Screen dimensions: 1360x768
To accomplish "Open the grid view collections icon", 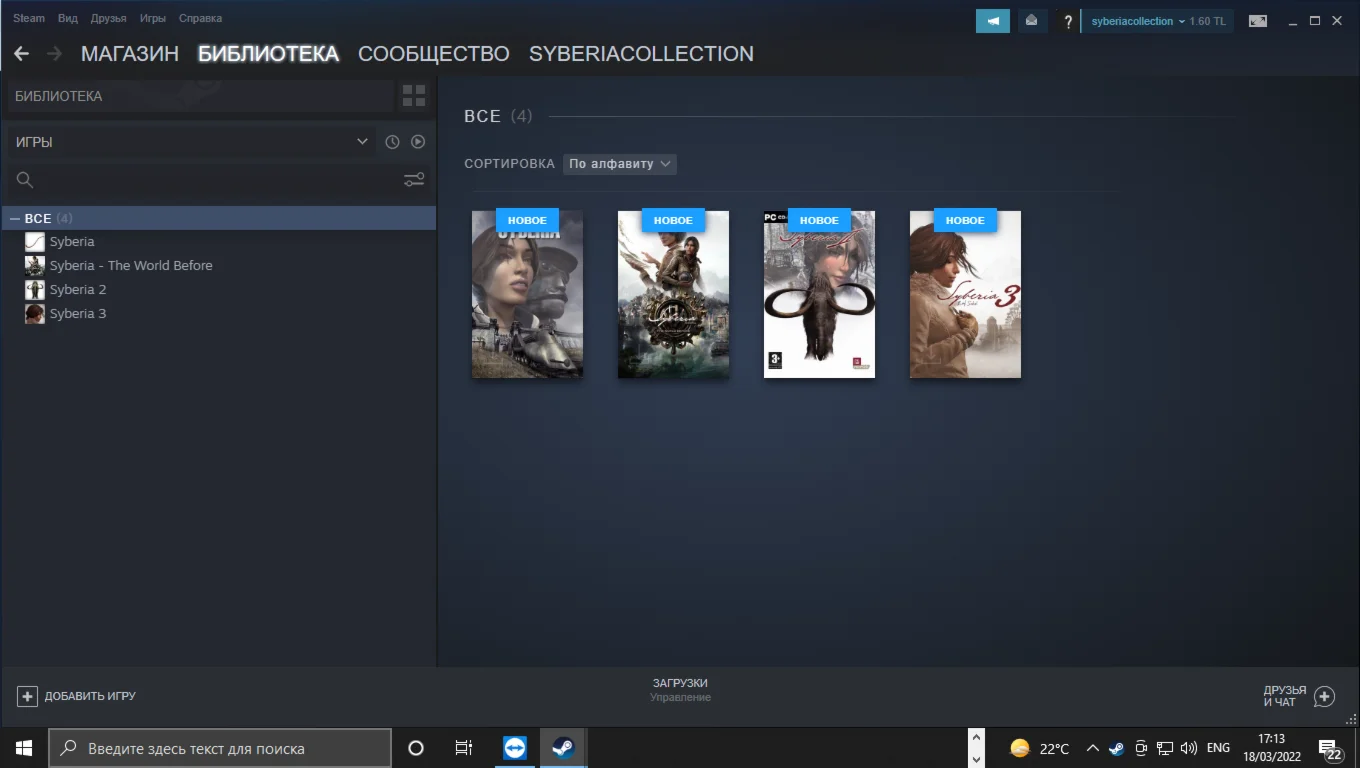I will (x=414, y=96).
